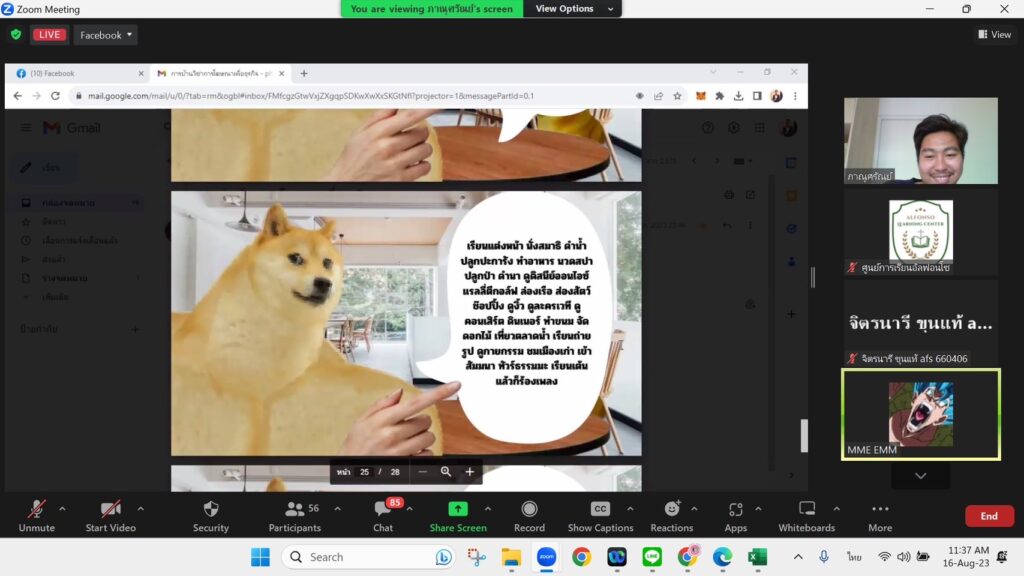The width and height of the screenshot is (1024, 576).
Task: Open the Reactions emoji menu
Action: tap(671, 509)
